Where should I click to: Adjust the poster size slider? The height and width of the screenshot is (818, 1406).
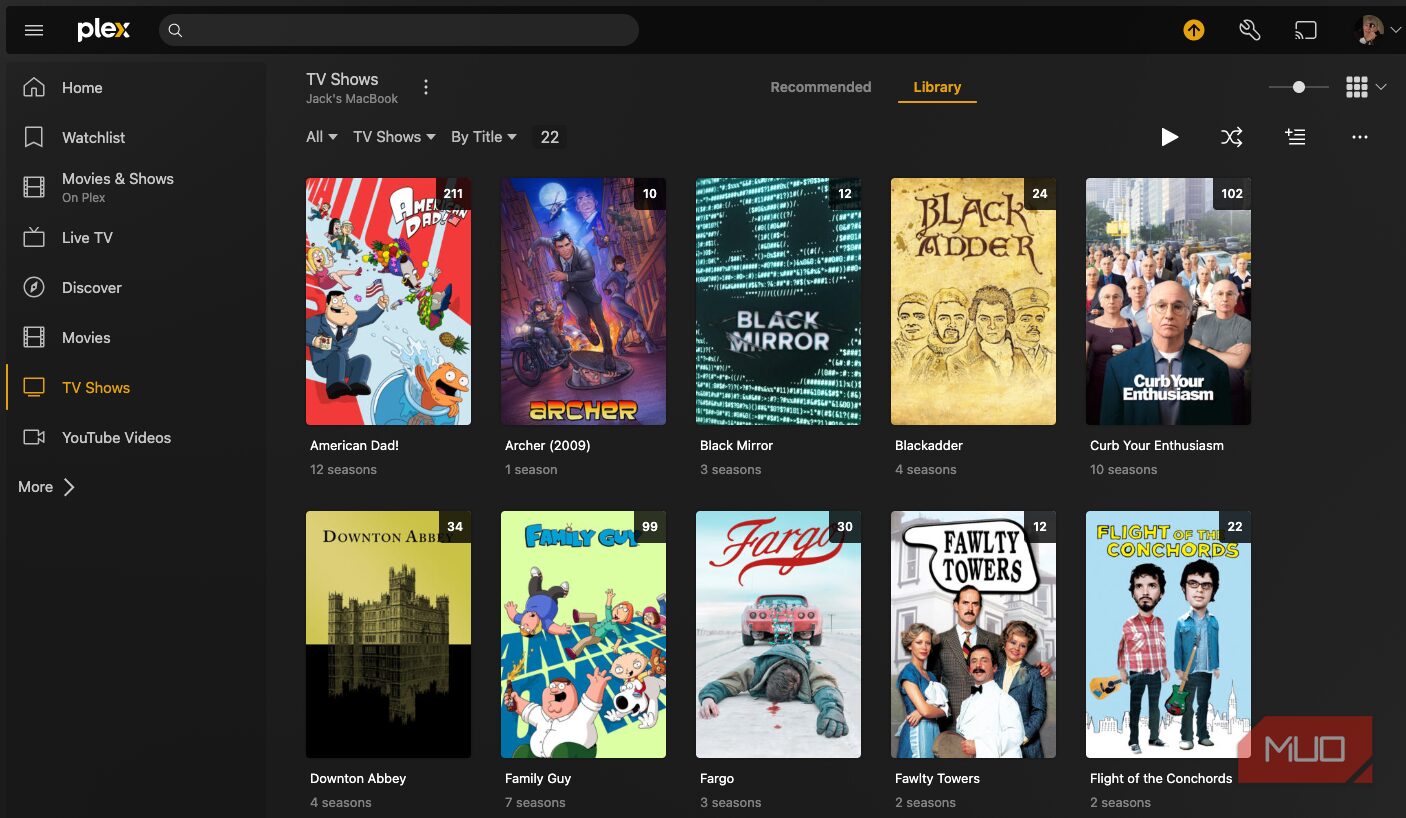[1298, 87]
